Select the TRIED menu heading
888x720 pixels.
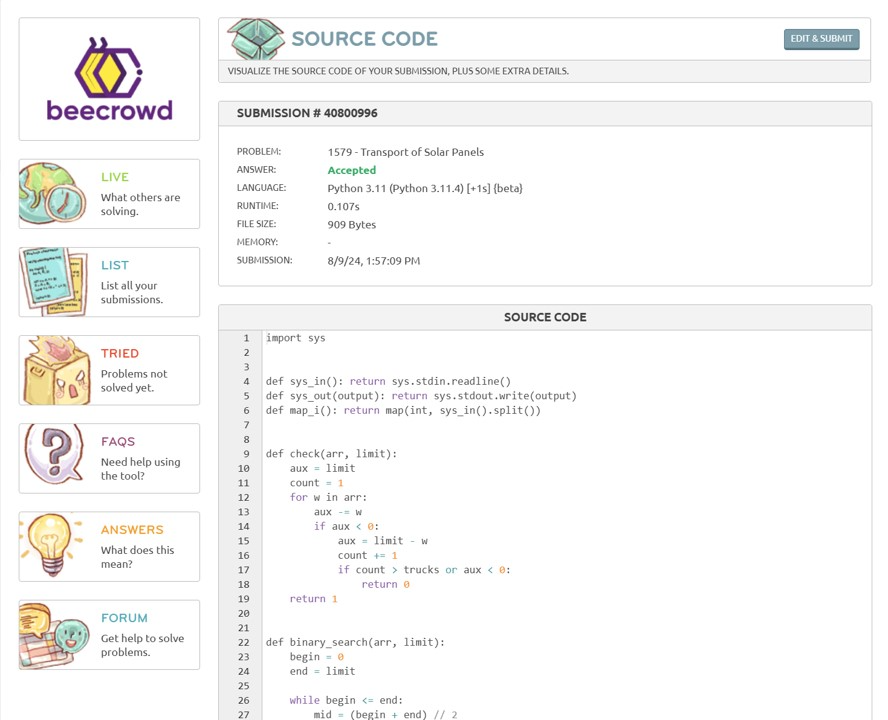pos(120,353)
